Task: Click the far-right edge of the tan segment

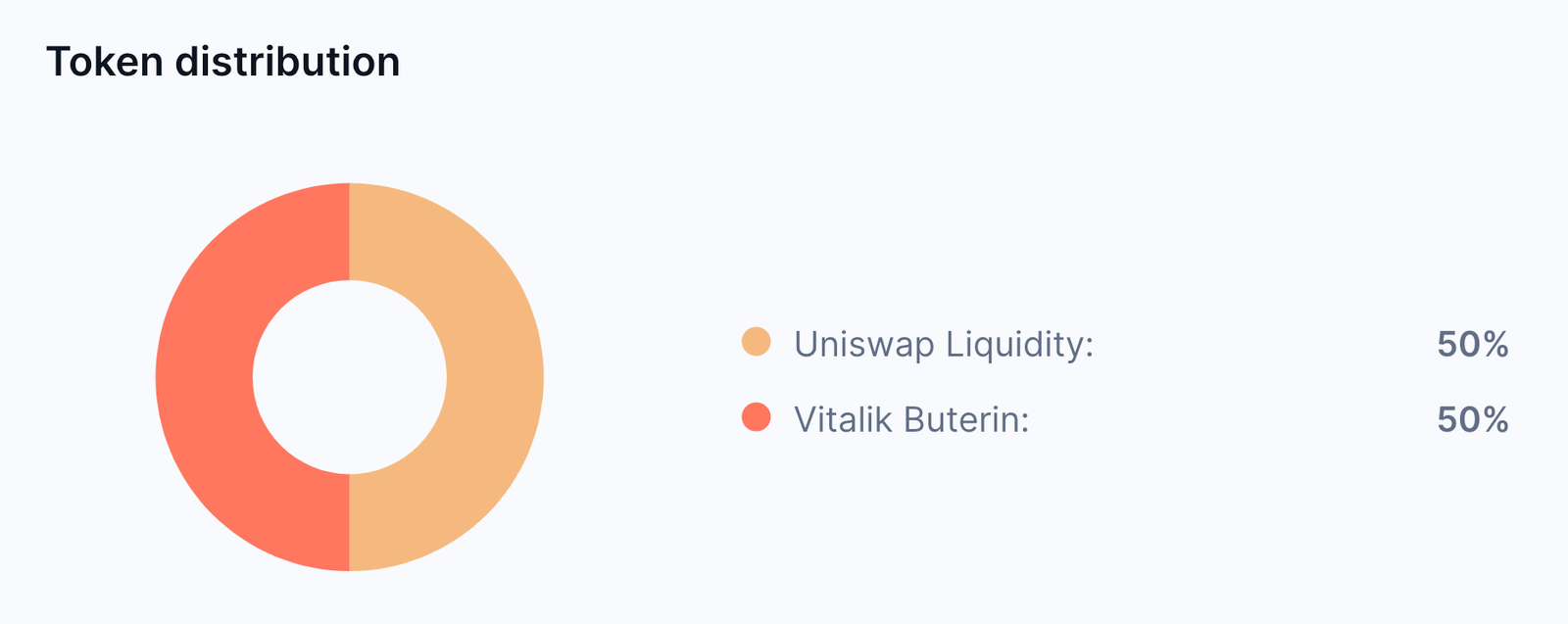Action: [x=537, y=377]
